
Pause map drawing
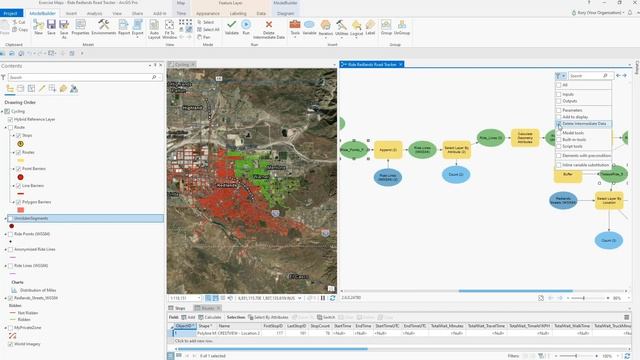tap(323, 298)
